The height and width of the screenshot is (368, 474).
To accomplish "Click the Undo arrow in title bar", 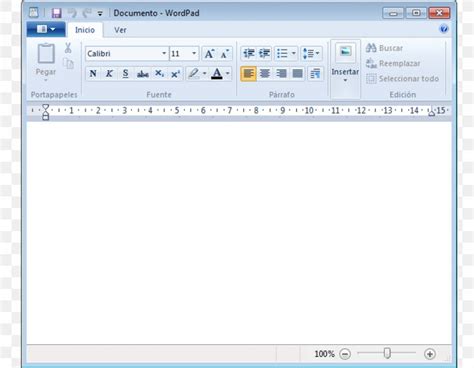I will (72, 13).
